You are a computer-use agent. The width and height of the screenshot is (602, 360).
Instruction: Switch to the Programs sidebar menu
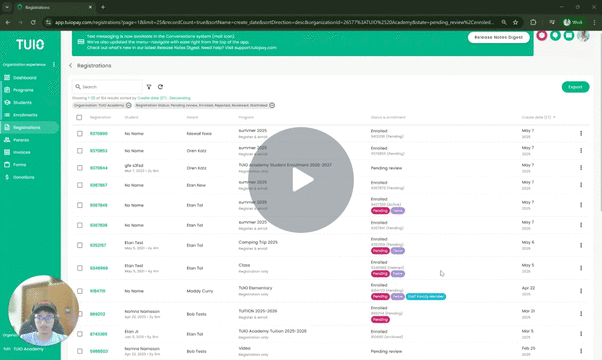(23, 90)
